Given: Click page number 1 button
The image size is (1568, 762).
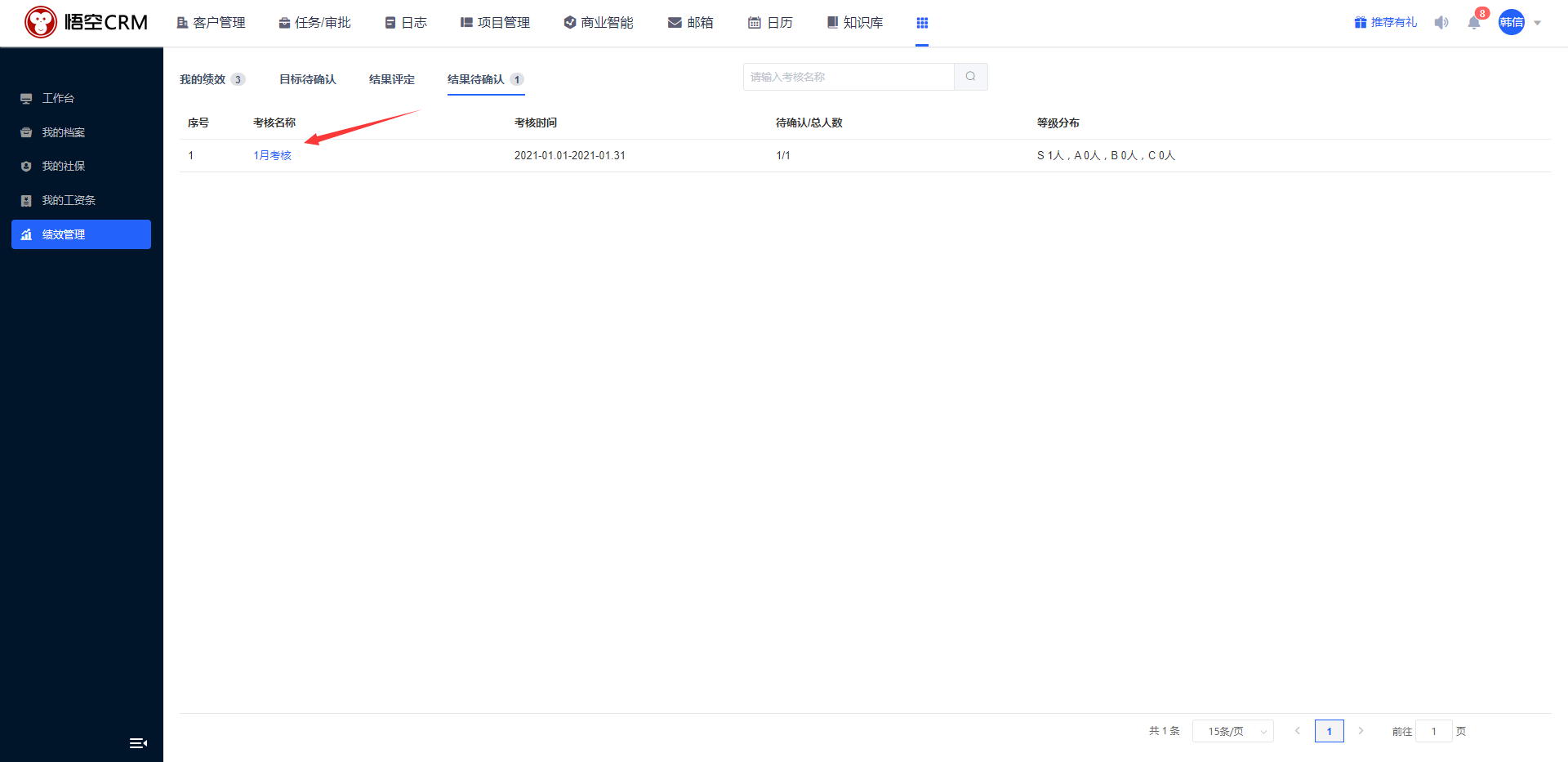Looking at the screenshot, I should (1330, 731).
